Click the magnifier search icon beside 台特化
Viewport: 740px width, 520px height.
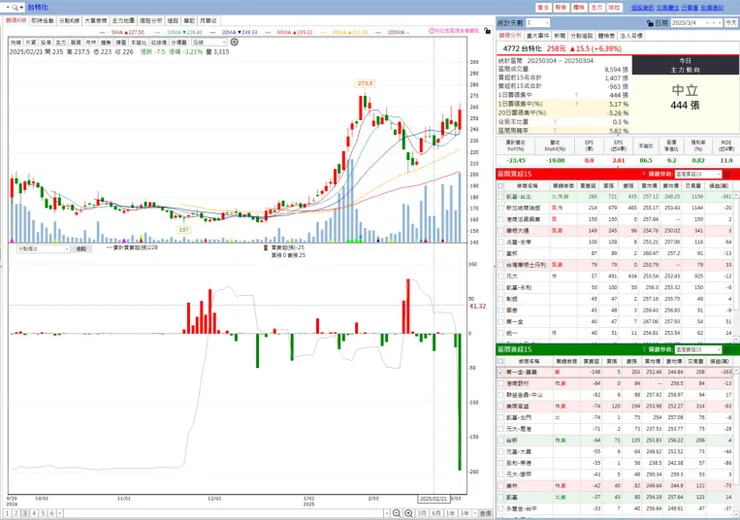click(15, 8)
